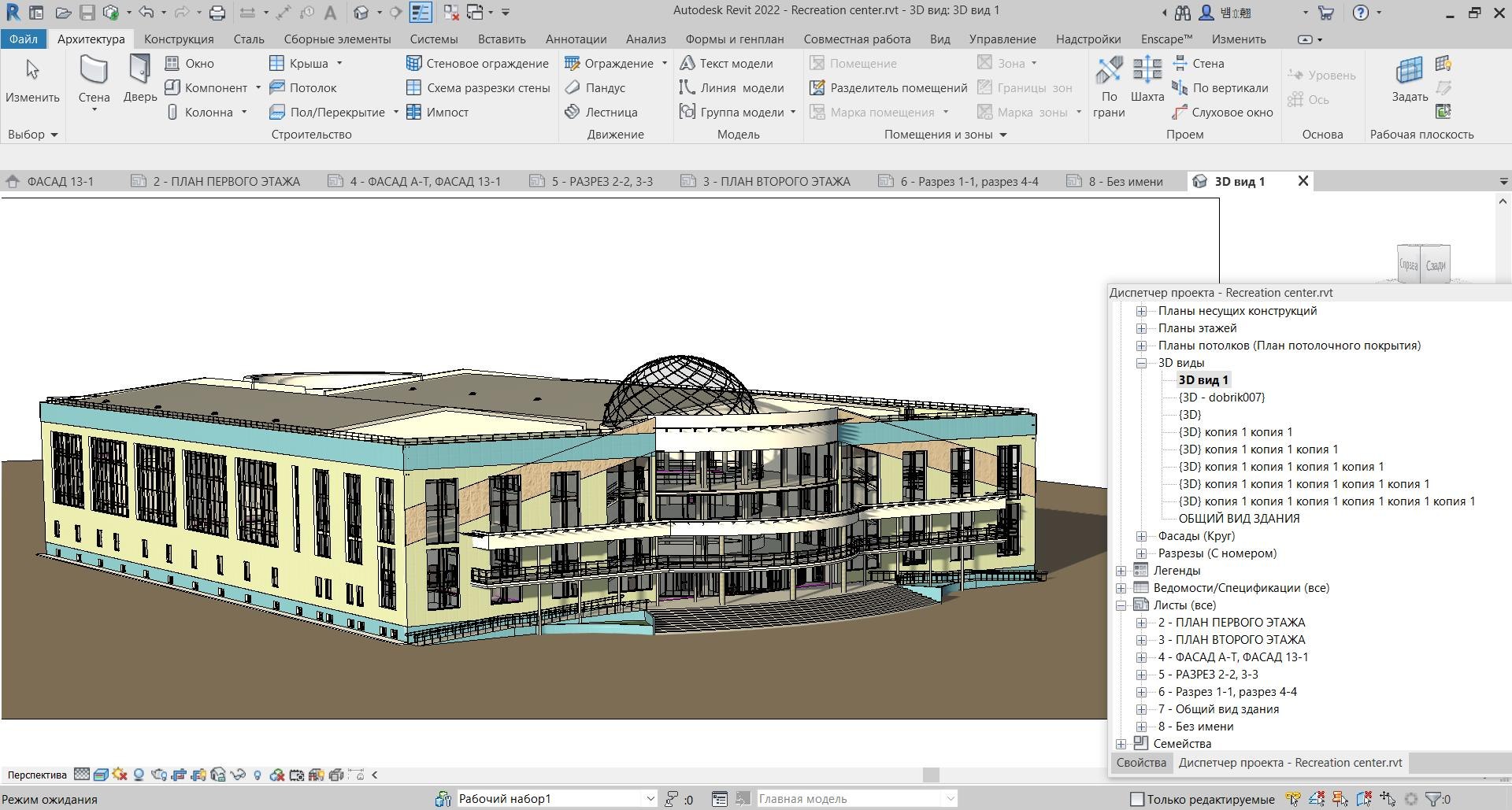Viewport: 1512px width, 810px height.
Task: Pick the Пандус ramp tool
Action: click(x=595, y=87)
